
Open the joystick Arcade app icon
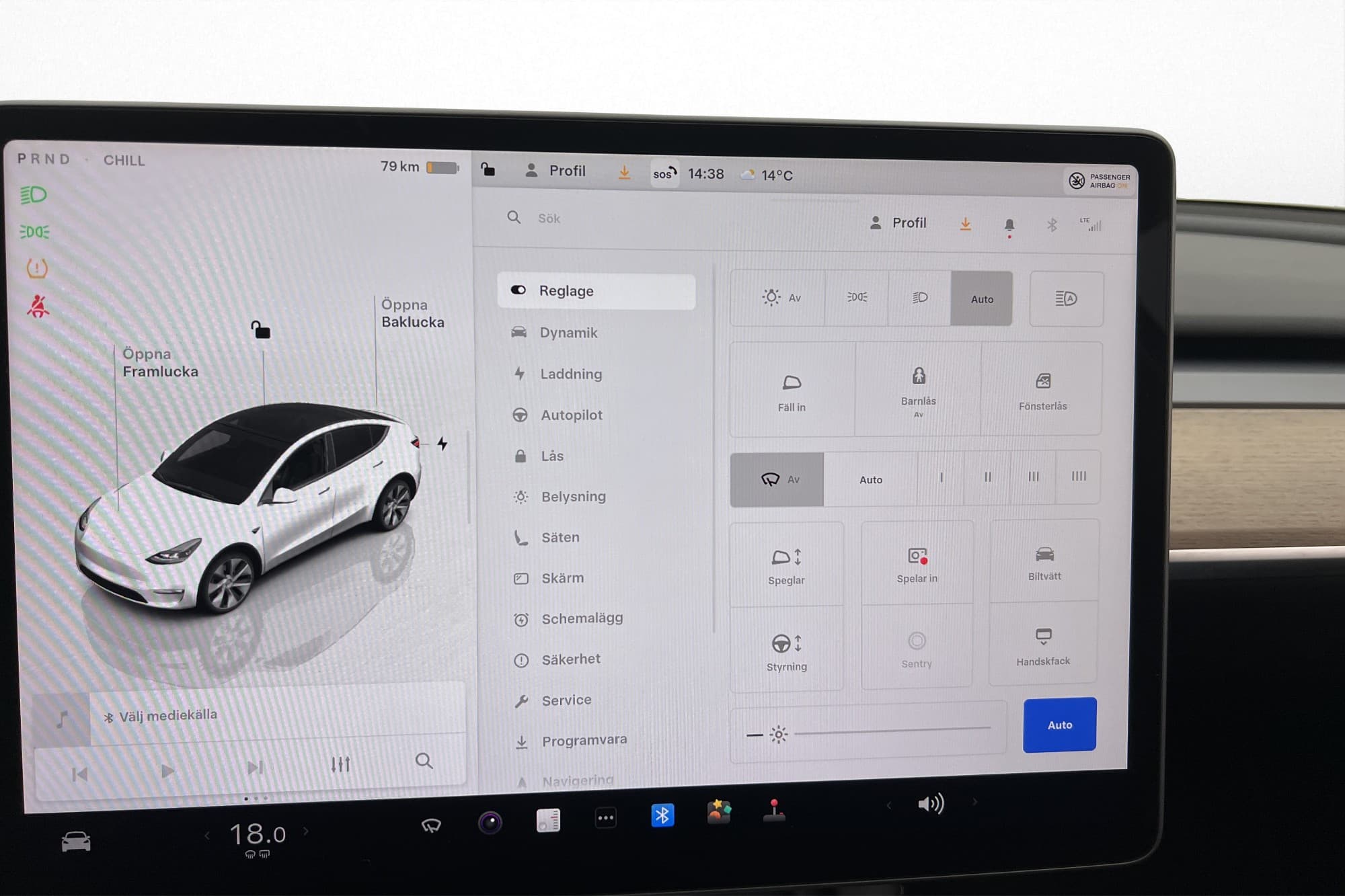pos(774,811)
